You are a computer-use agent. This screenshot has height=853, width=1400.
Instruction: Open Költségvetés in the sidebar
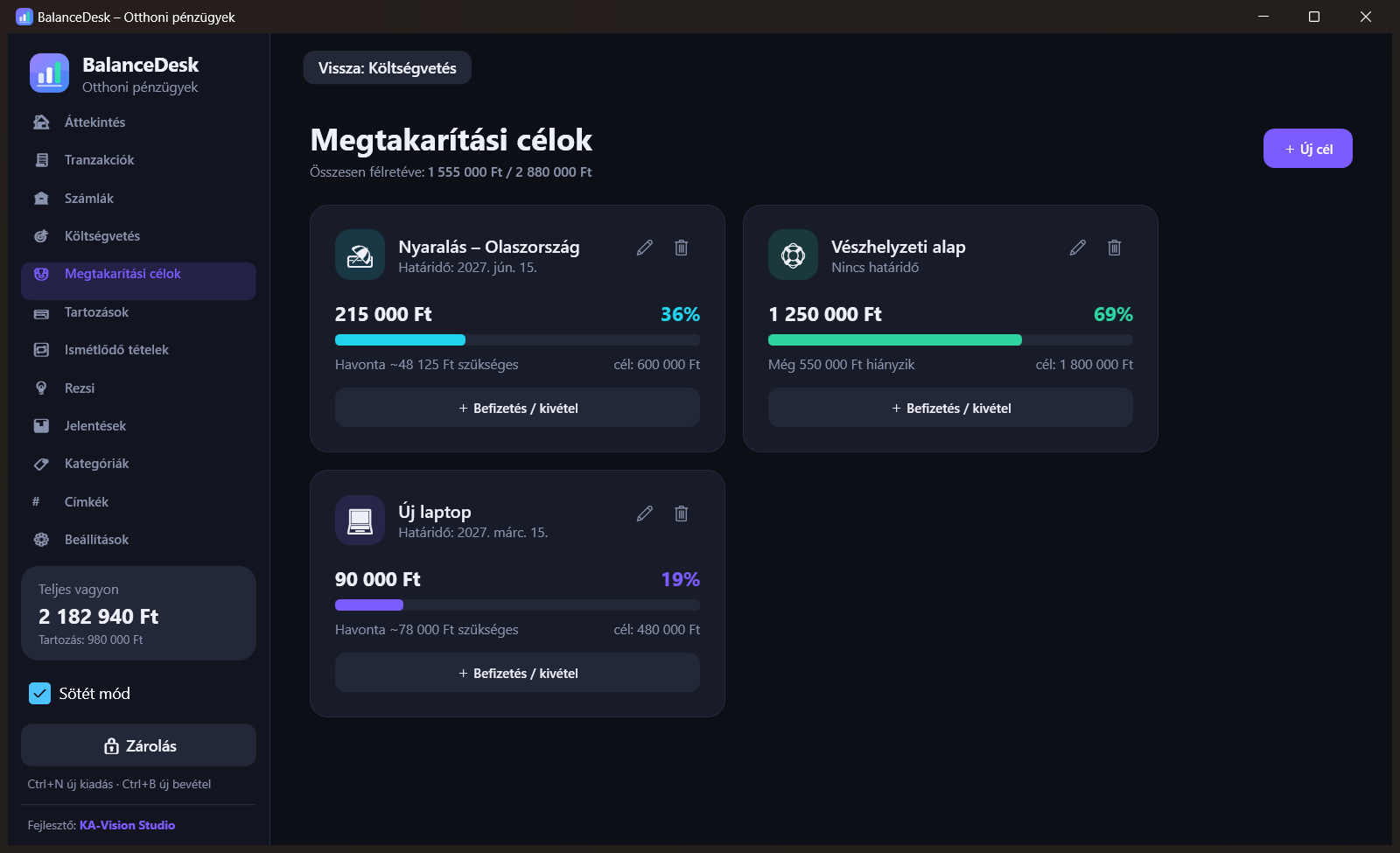click(138, 236)
